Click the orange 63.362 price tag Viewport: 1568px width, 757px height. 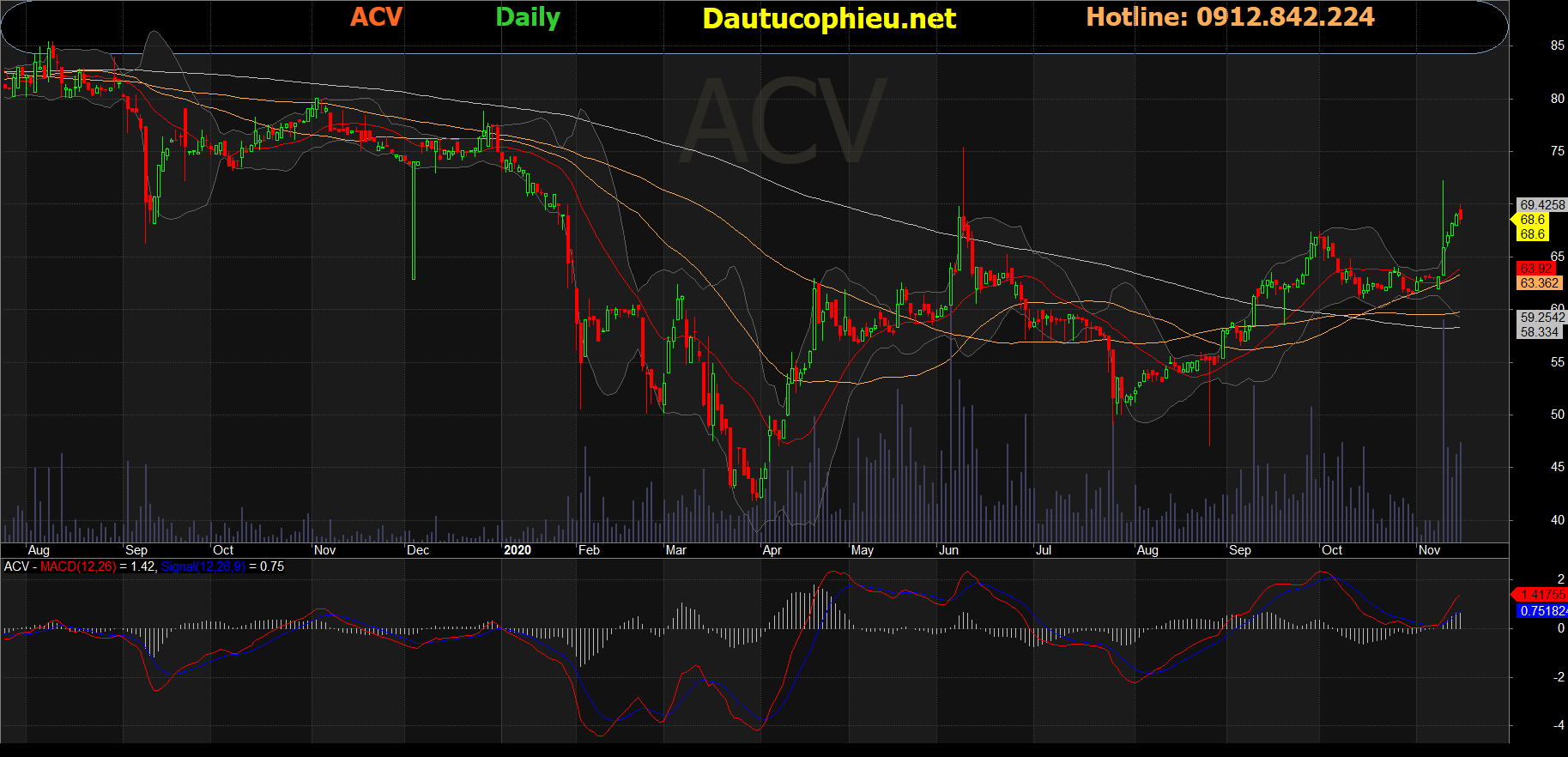[1539, 283]
